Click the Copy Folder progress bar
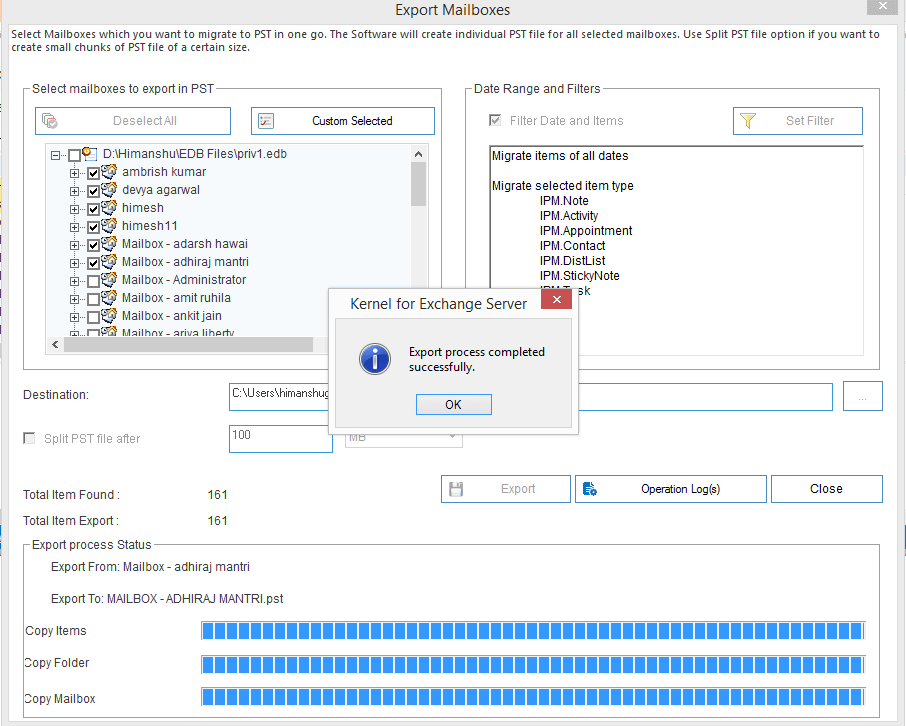Screen dimensions: 906x726 (533, 665)
